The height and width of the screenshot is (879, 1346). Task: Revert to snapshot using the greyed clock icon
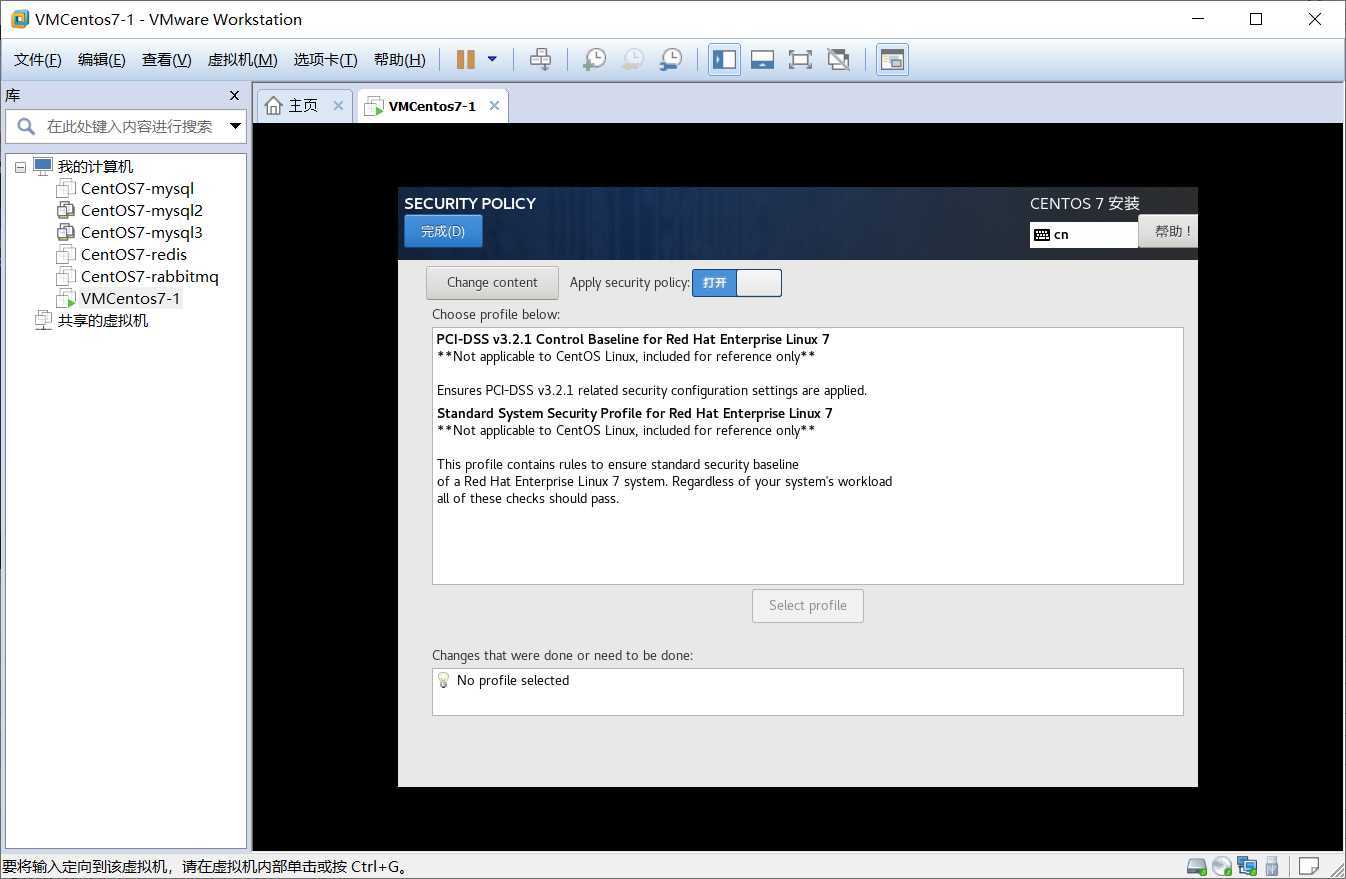632,60
